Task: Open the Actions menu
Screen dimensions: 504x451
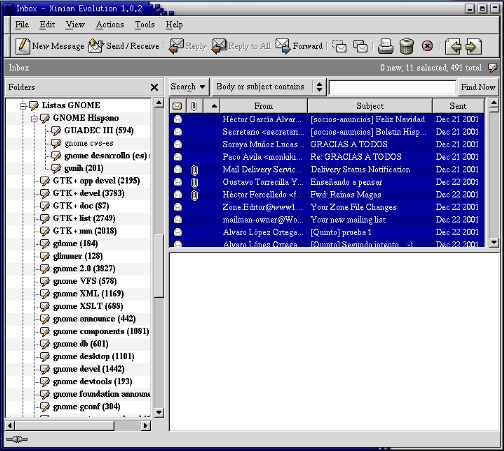Action: point(110,25)
